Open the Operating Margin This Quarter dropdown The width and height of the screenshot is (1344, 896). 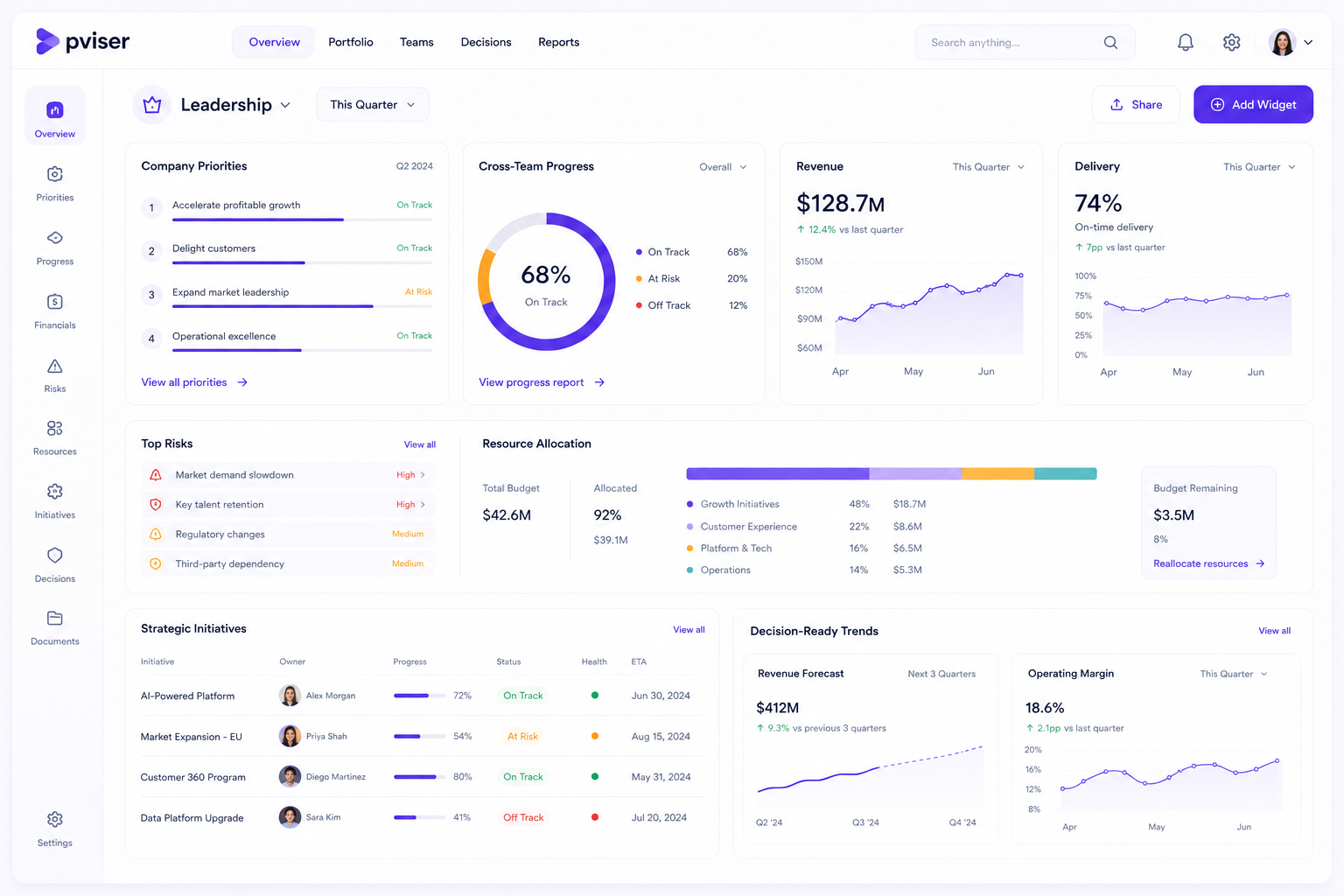[x=1234, y=674]
